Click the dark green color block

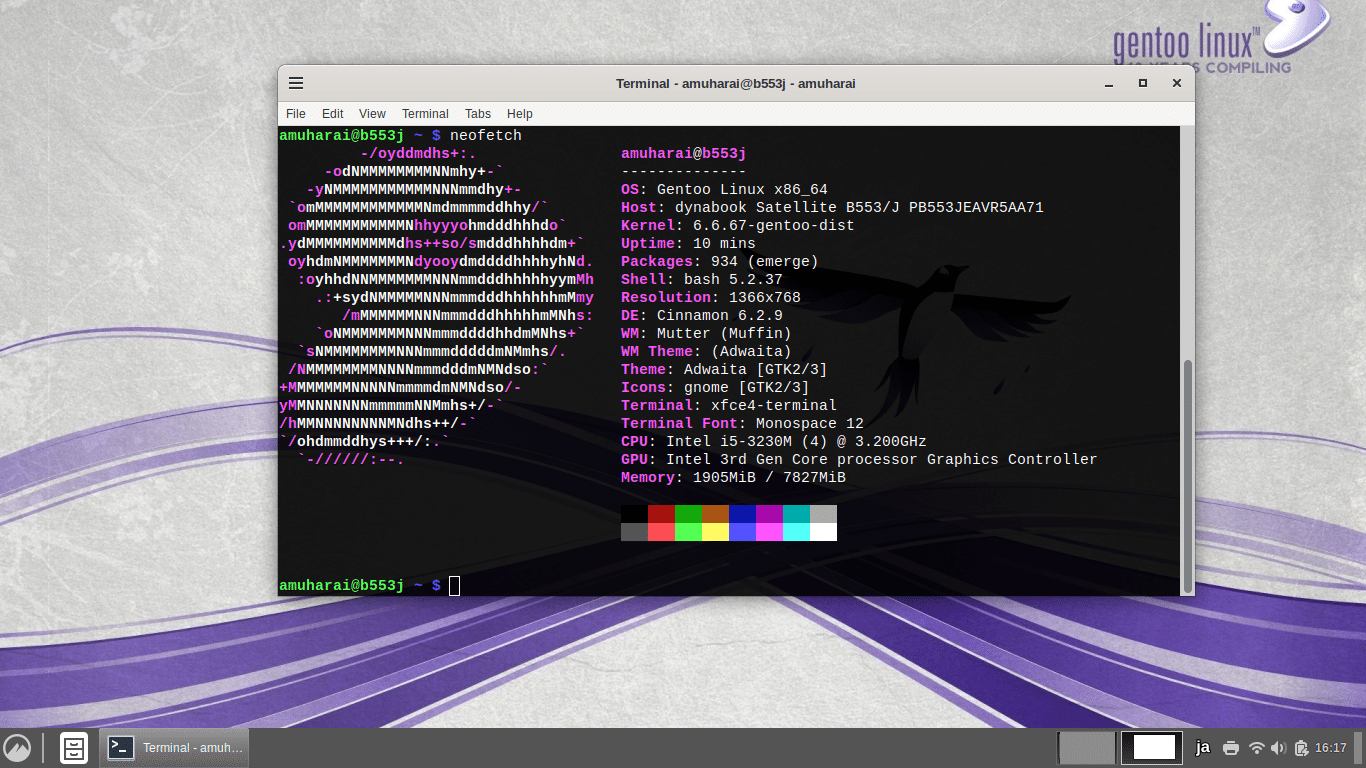[x=688, y=513]
